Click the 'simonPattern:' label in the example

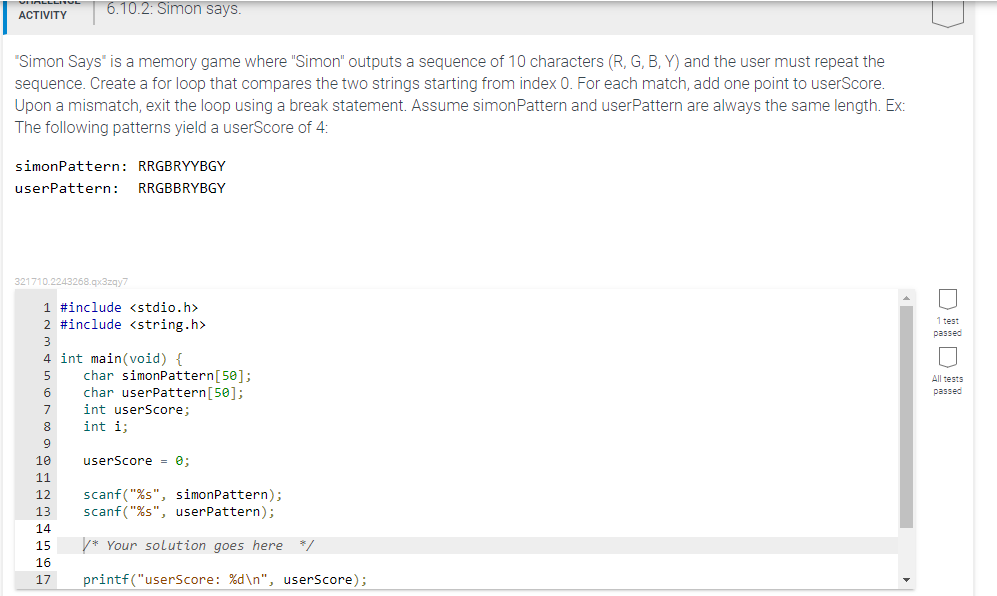(71, 167)
